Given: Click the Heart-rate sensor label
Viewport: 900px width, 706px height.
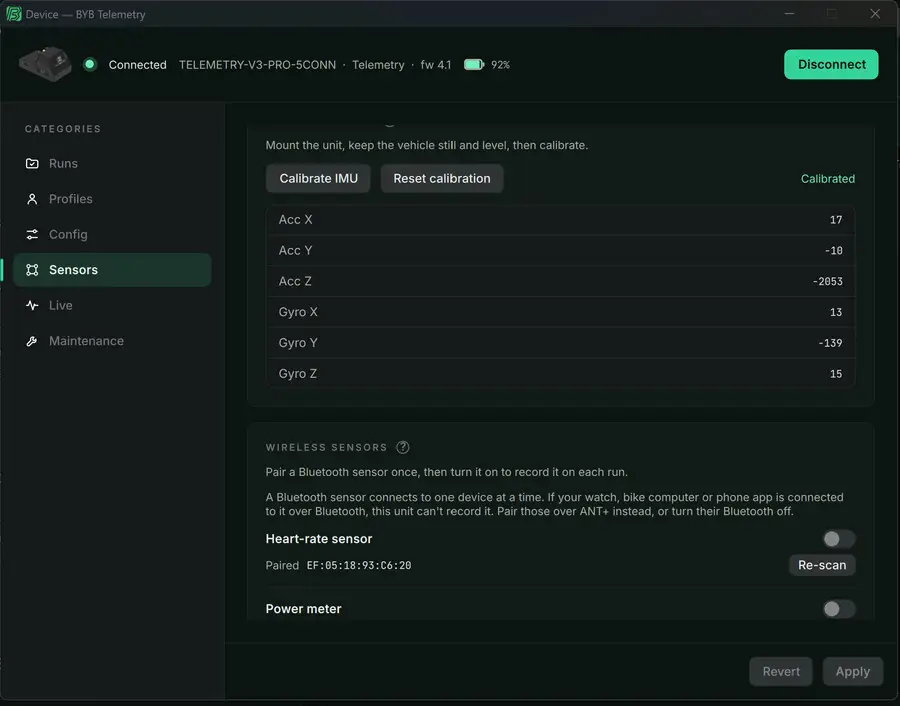Looking at the screenshot, I should point(319,539).
